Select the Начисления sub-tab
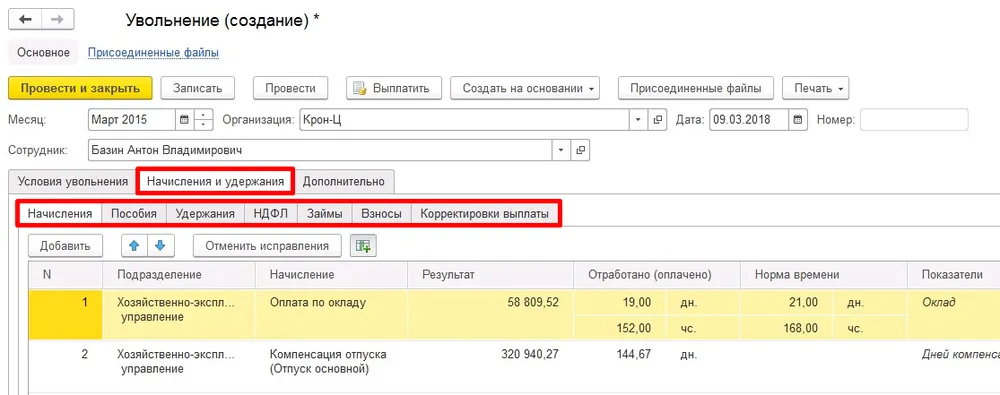The width and height of the screenshot is (1000, 395). pyautogui.click(x=60, y=214)
